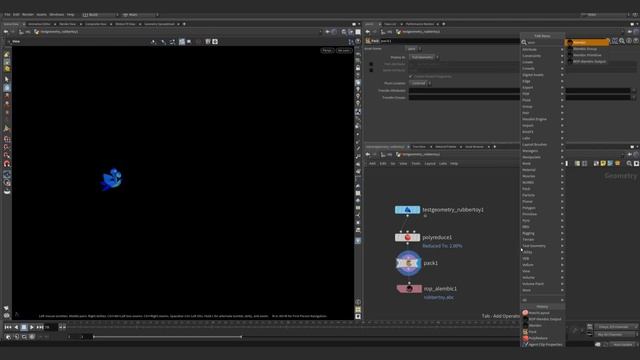The image size is (640, 360).
Task: Click the timeline range slider bar
Action: (x=167, y=337)
